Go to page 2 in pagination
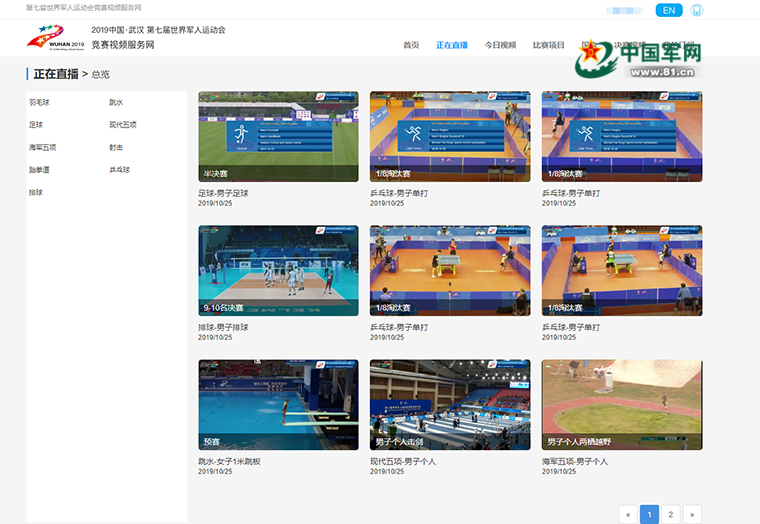Image resolution: width=760 pixels, height=524 pixels. point(670,514)
